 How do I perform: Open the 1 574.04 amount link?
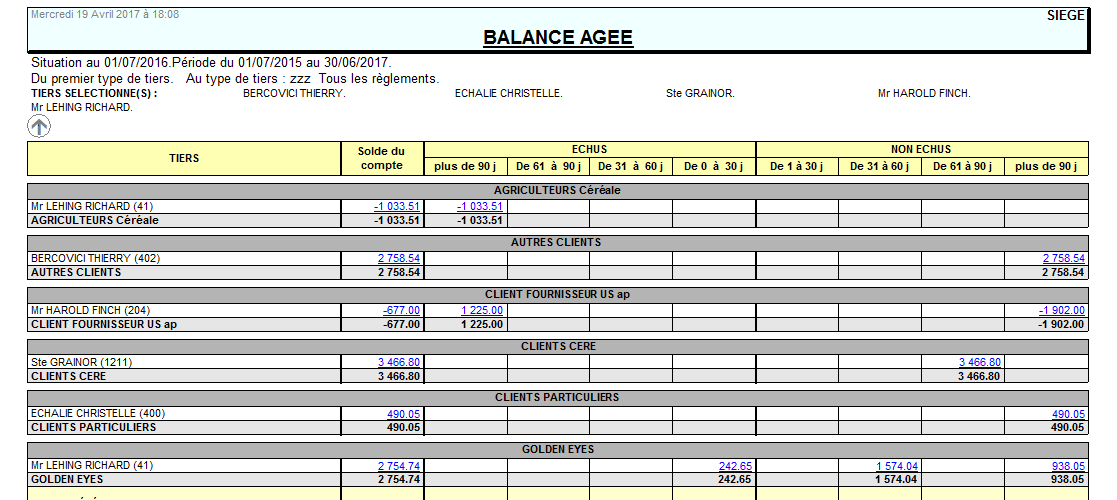897,466
